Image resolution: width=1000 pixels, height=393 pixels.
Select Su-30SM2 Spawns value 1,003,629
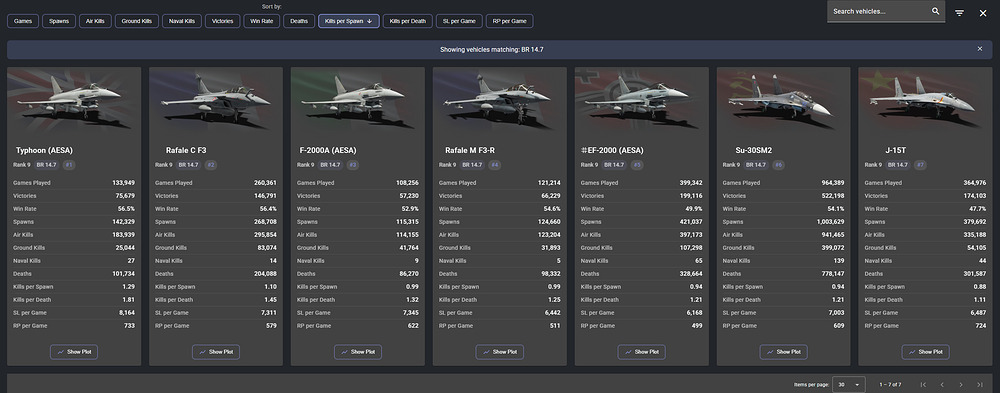tap(830, 222)
